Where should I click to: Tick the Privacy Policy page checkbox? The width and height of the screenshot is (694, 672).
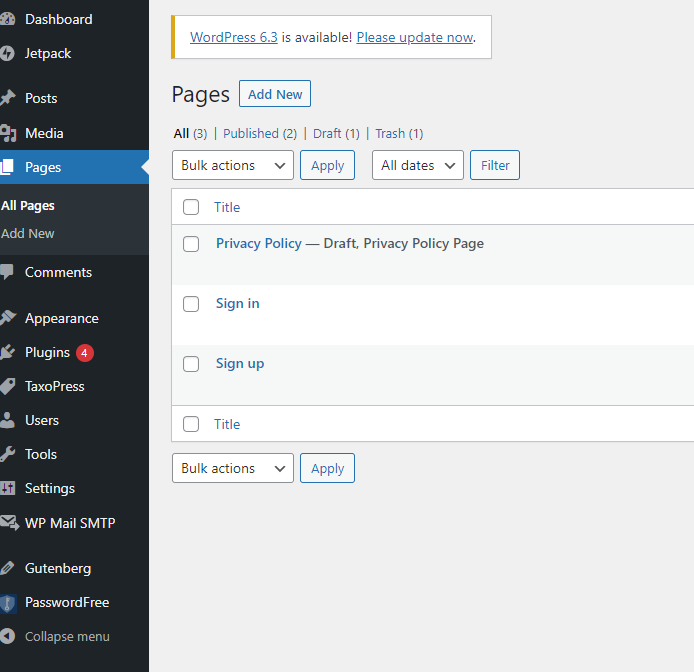(x=191, y=244)
